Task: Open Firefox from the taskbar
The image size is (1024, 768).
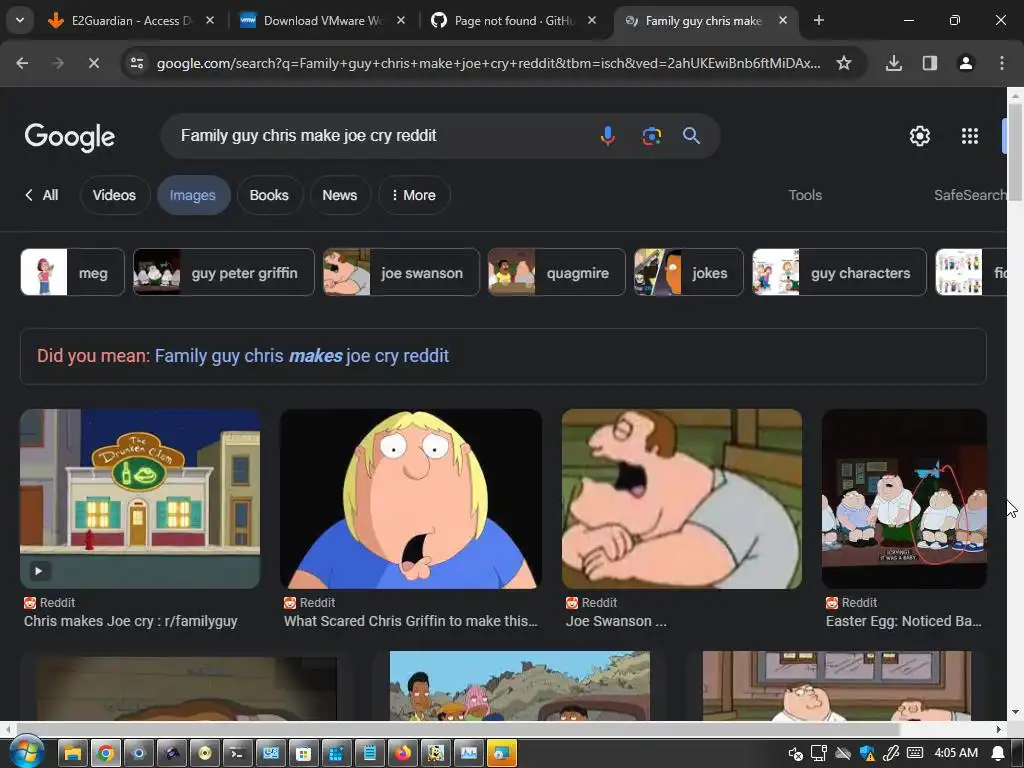Action: (403, 753)
